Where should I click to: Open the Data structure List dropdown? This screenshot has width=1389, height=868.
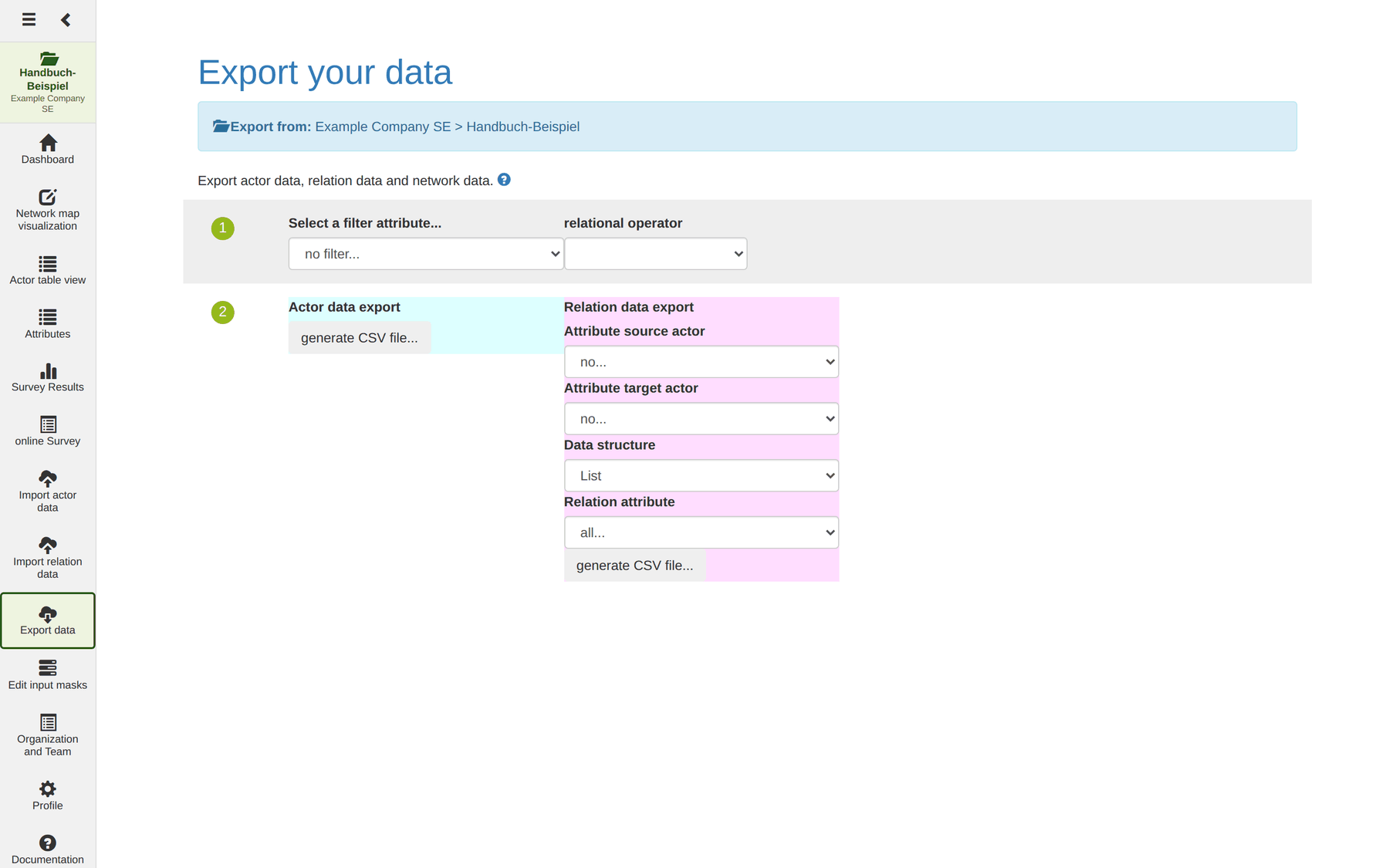pyautogui.click(x=701, y=476)
